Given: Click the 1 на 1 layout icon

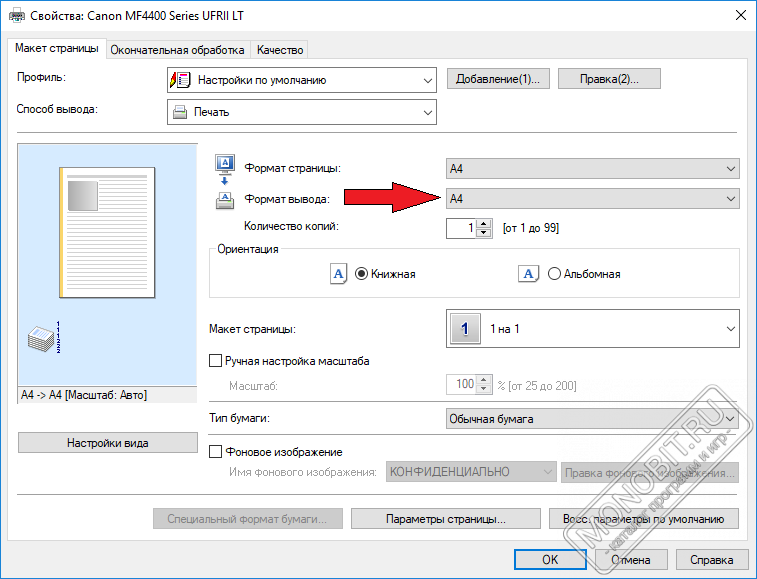Looking at the screenshot, I should pyautogui.click(x=465, y=329).
